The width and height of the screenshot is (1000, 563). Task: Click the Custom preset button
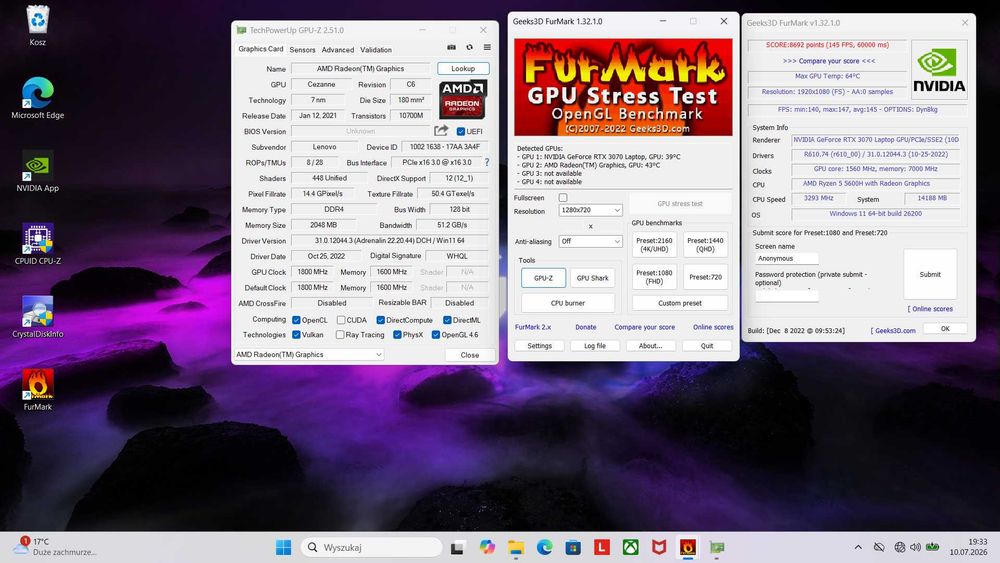pyautogui.click(x=680, y=303)
